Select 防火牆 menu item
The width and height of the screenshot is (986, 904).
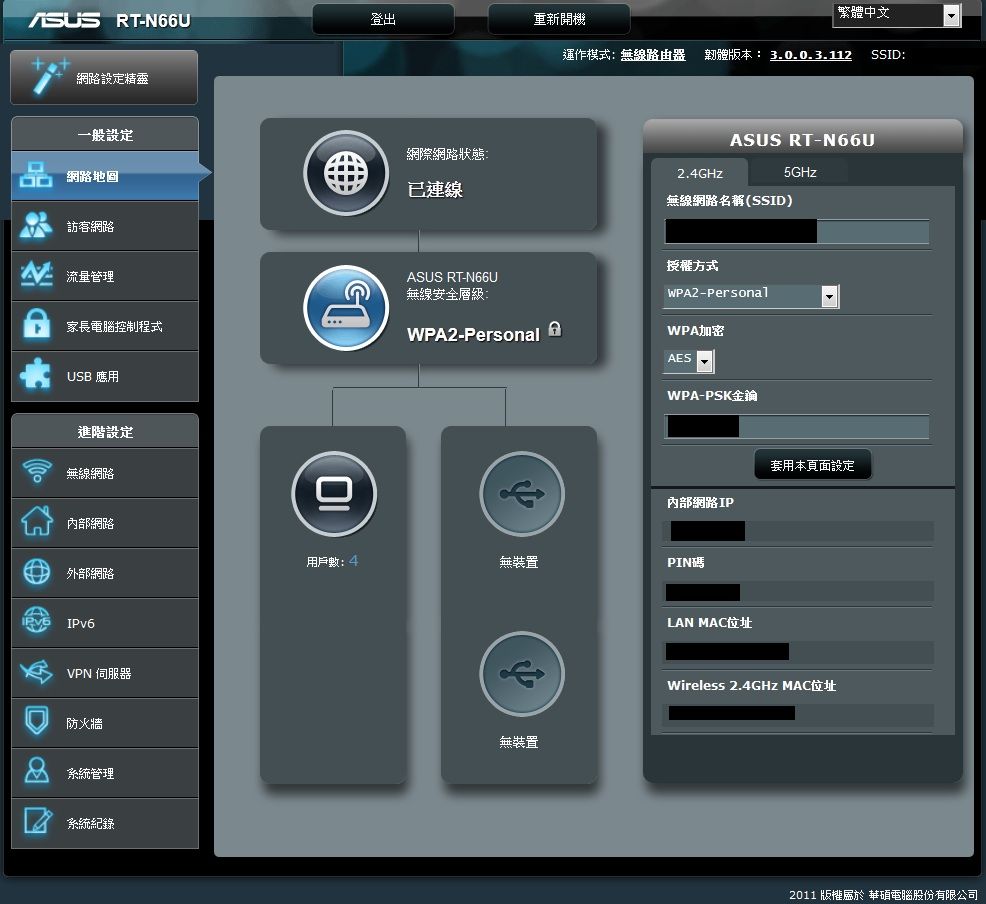point(105,723)
